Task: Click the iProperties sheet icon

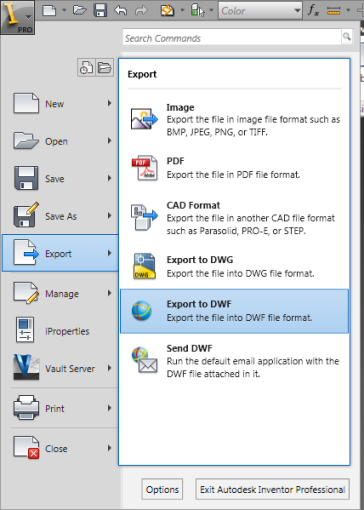Action: click(x=25, y=330)
